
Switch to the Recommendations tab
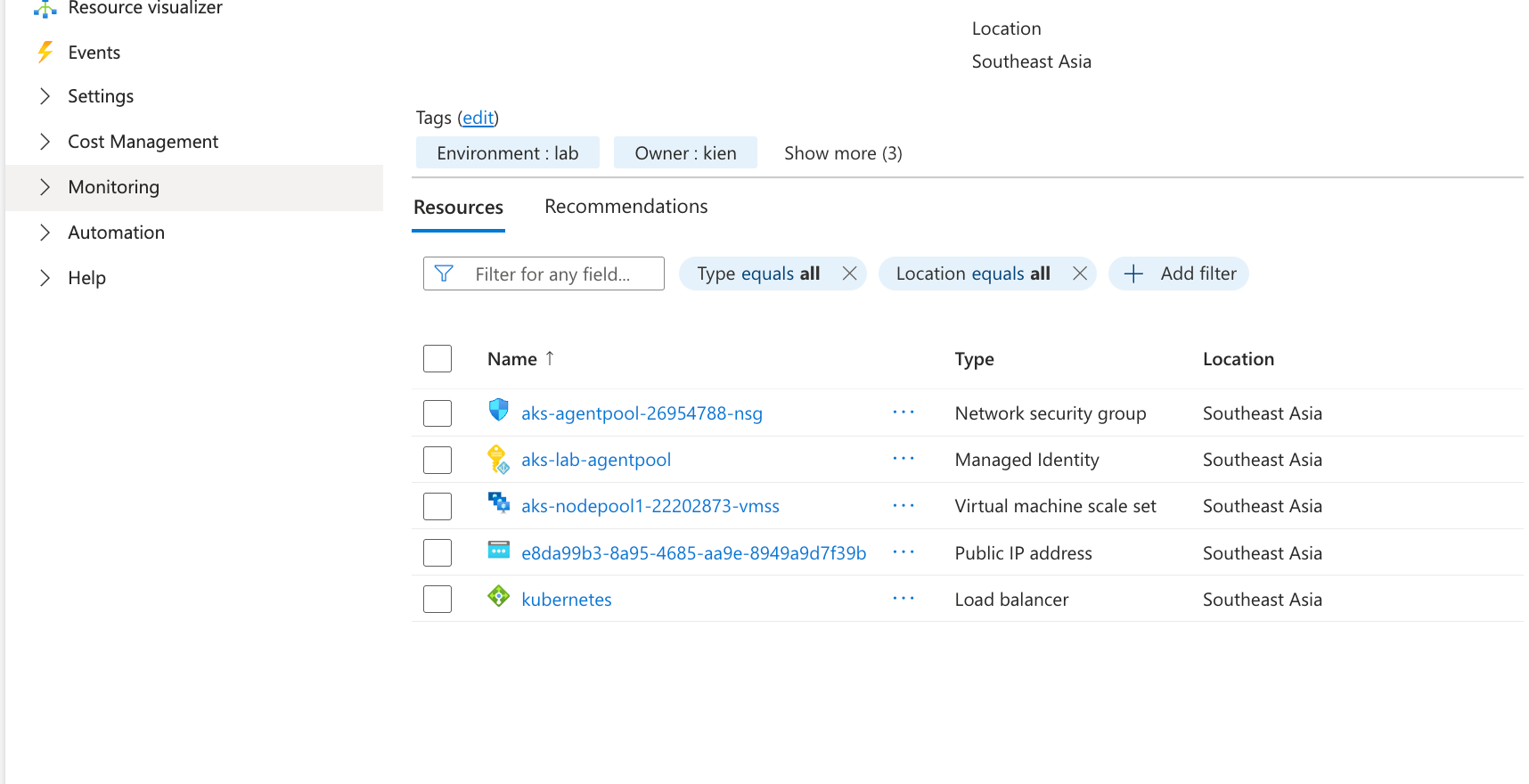[626, 207]
